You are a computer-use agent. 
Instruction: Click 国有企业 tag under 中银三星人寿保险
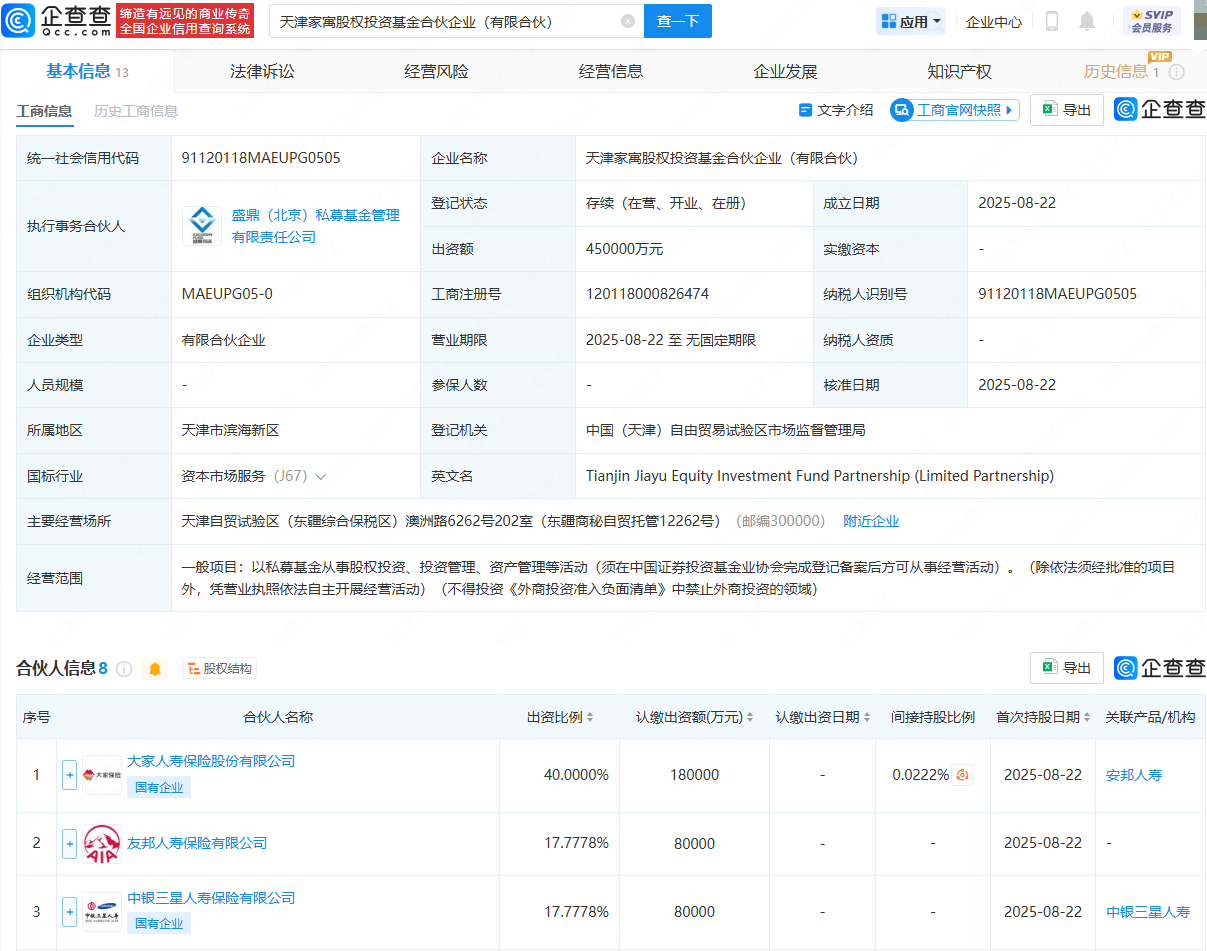(159, 924)
